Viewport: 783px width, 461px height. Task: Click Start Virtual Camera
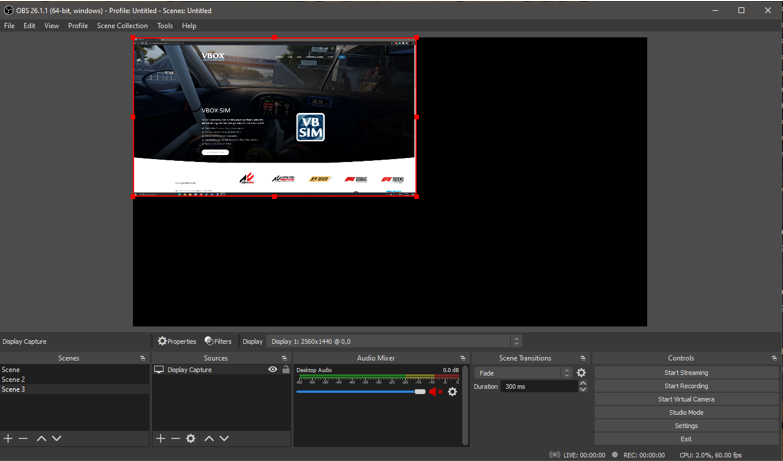point(686,399)
